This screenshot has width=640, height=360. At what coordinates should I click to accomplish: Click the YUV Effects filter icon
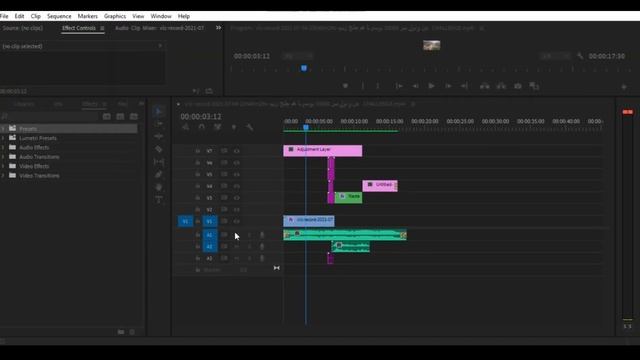point(133,117)
